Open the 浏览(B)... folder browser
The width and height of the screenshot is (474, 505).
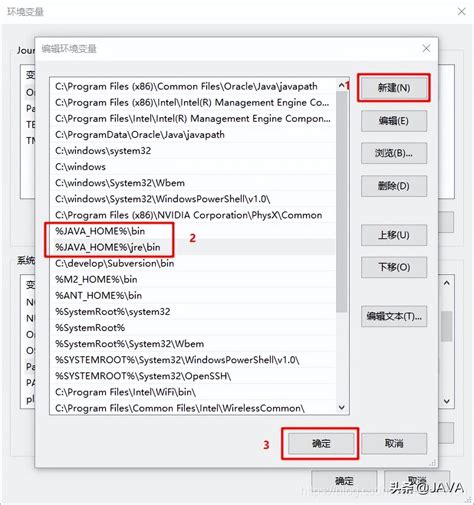(x=394, y=153)
